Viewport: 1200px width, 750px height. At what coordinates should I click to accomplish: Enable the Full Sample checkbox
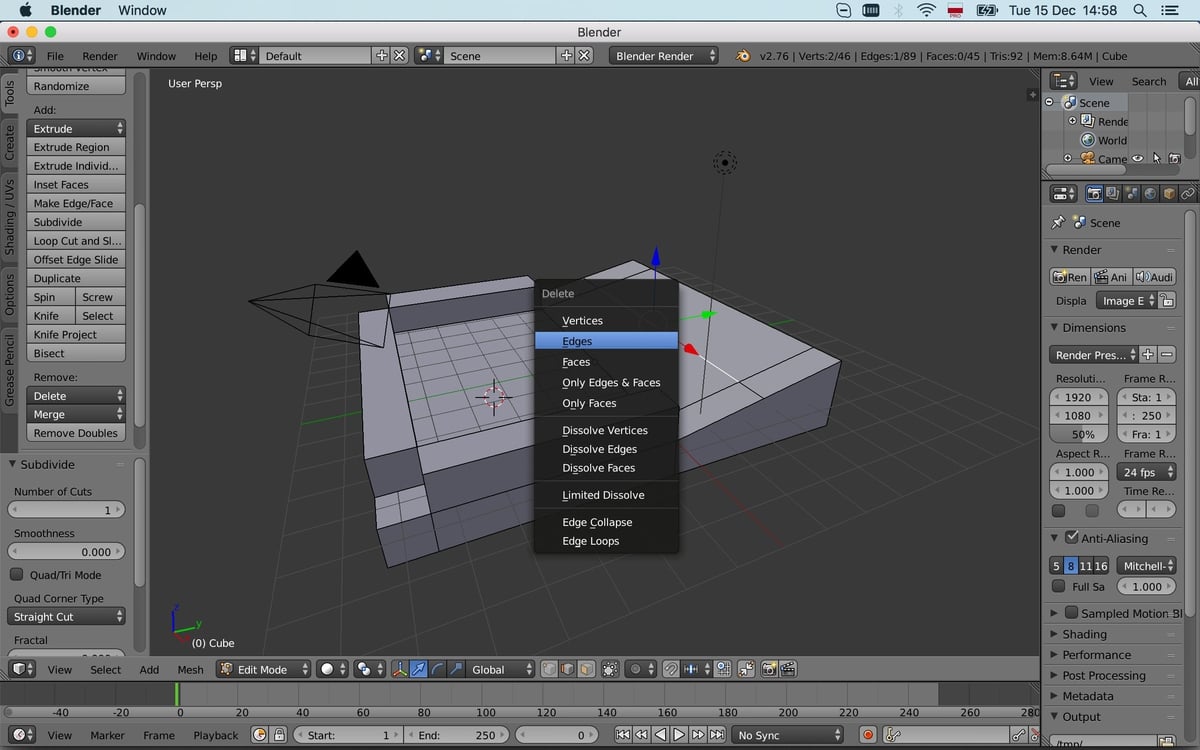(1059, 587)
